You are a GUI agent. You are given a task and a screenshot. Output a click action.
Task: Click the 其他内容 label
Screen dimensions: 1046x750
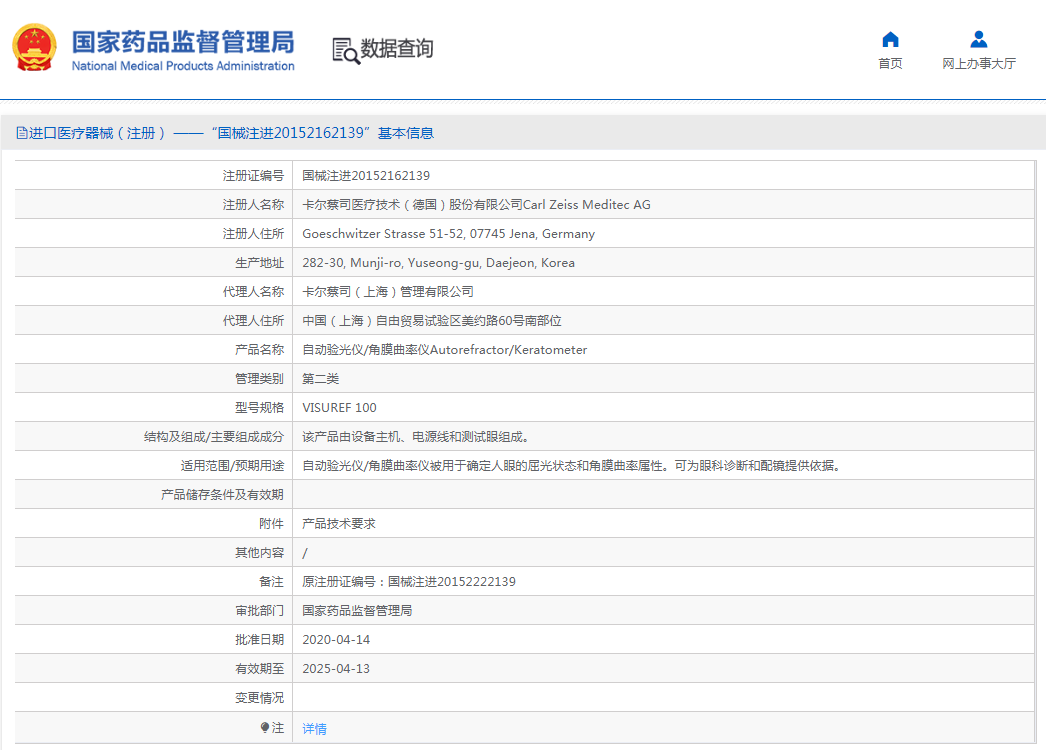click(259, 552)
